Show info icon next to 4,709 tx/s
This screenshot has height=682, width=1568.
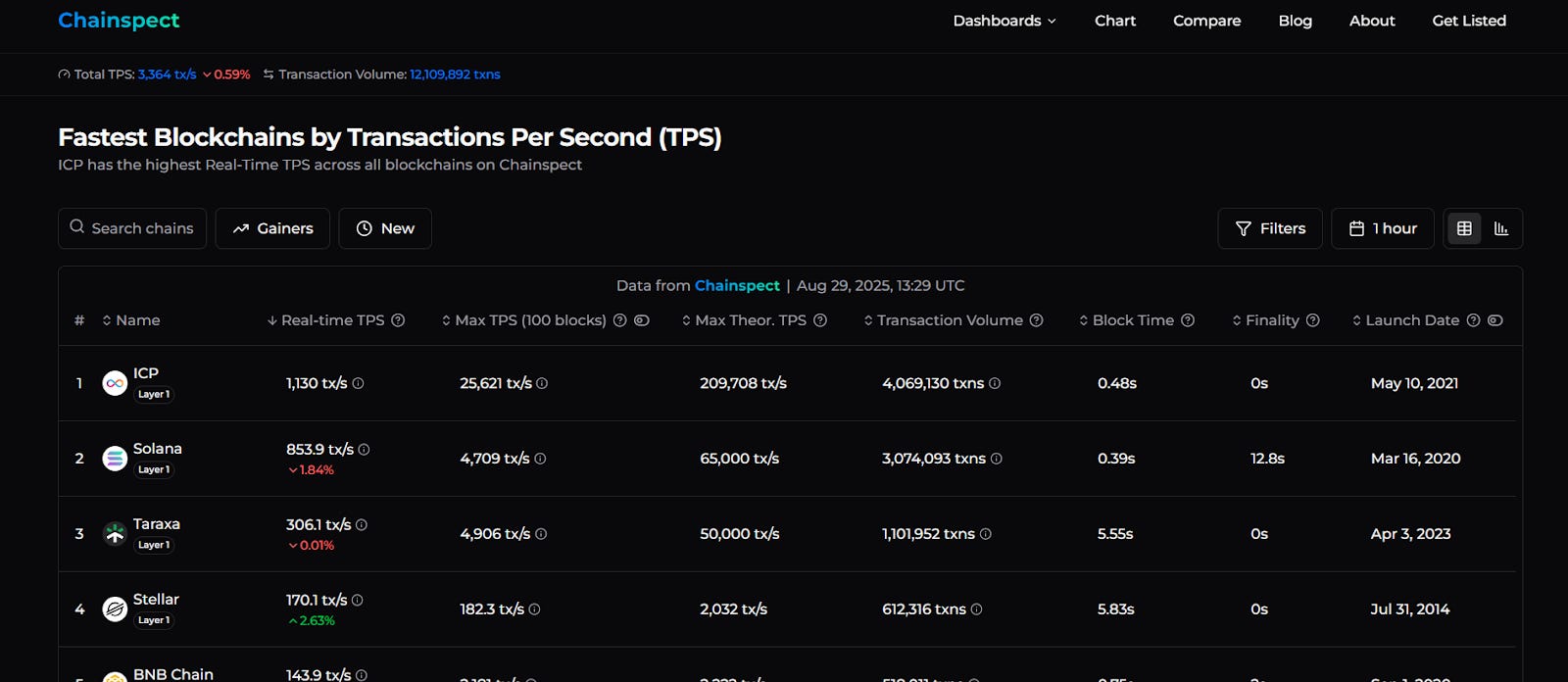tap(540, 459)
